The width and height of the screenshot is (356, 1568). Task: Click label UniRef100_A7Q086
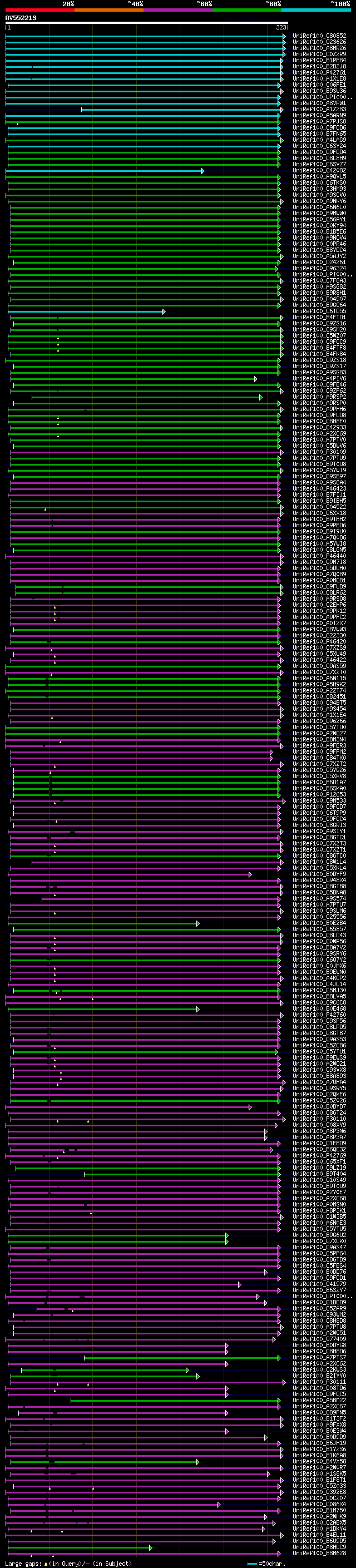[x=319, y=537]
